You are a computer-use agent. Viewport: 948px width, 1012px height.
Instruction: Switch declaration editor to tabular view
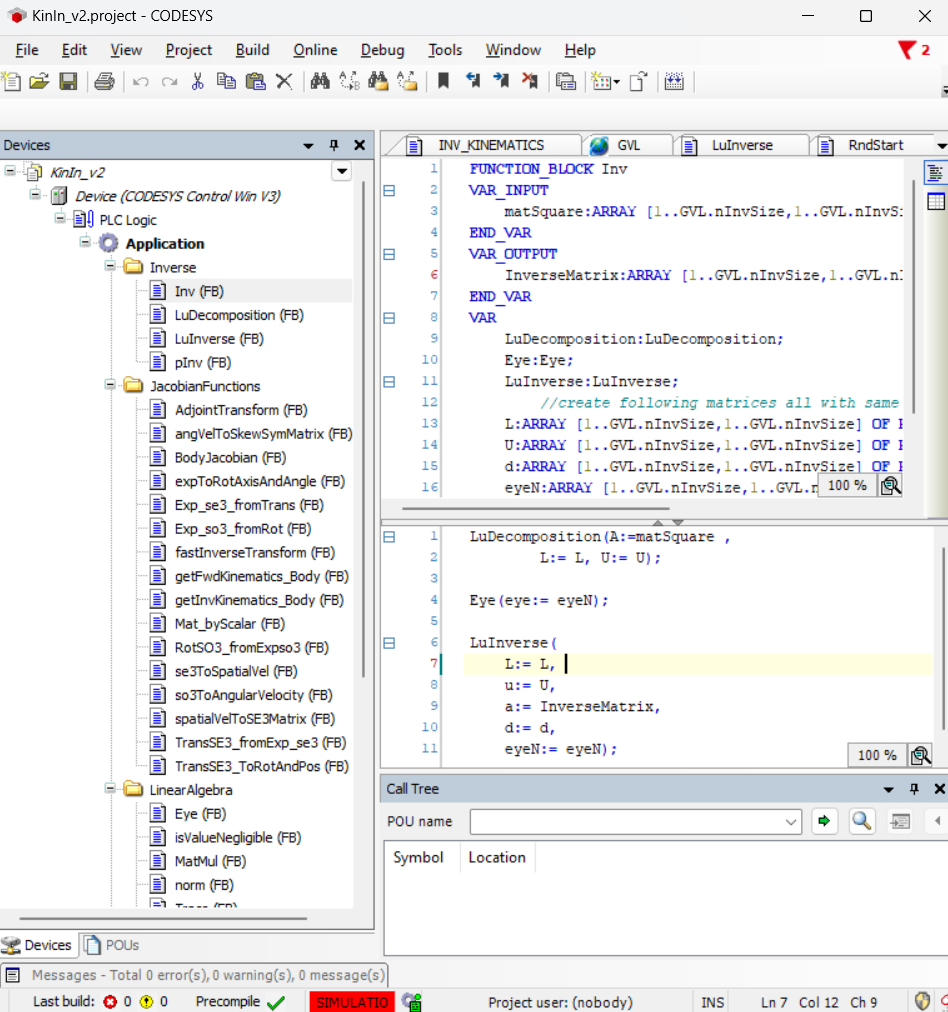click(935, 202)
